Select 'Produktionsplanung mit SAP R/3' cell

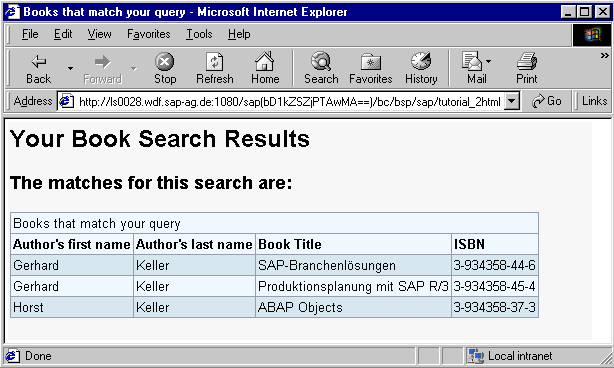tap(353, 287)
